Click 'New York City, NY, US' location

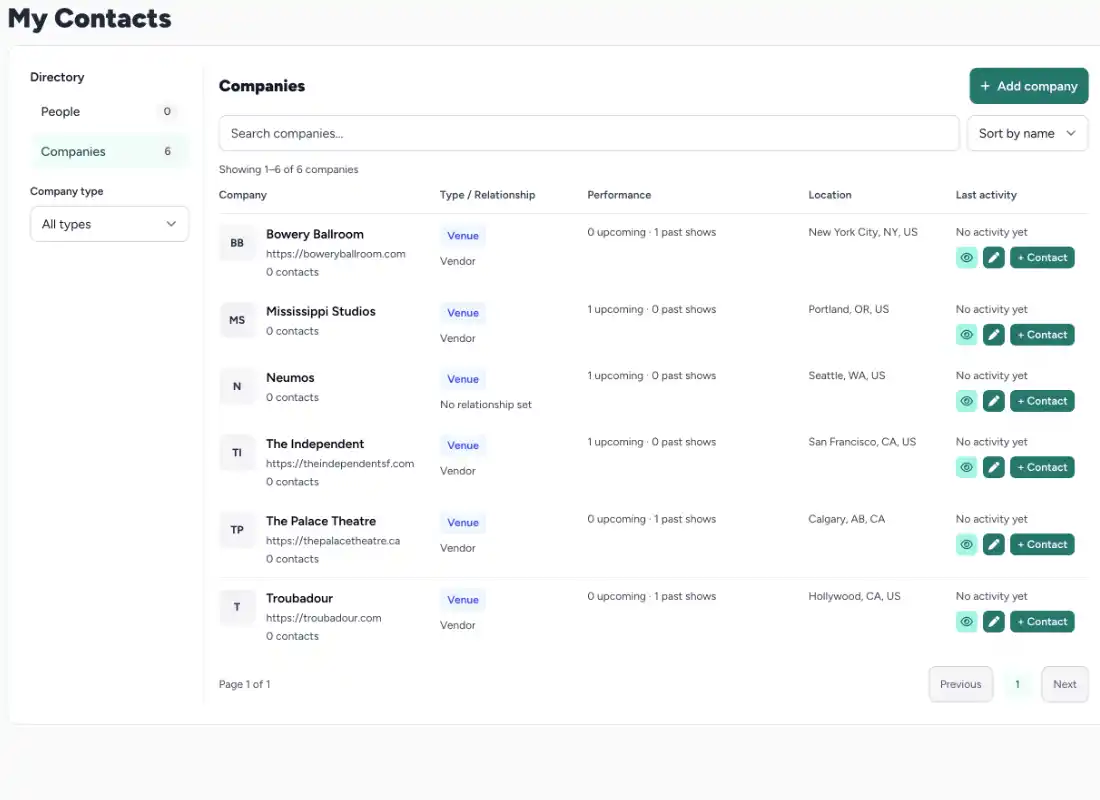coord(862,232)
